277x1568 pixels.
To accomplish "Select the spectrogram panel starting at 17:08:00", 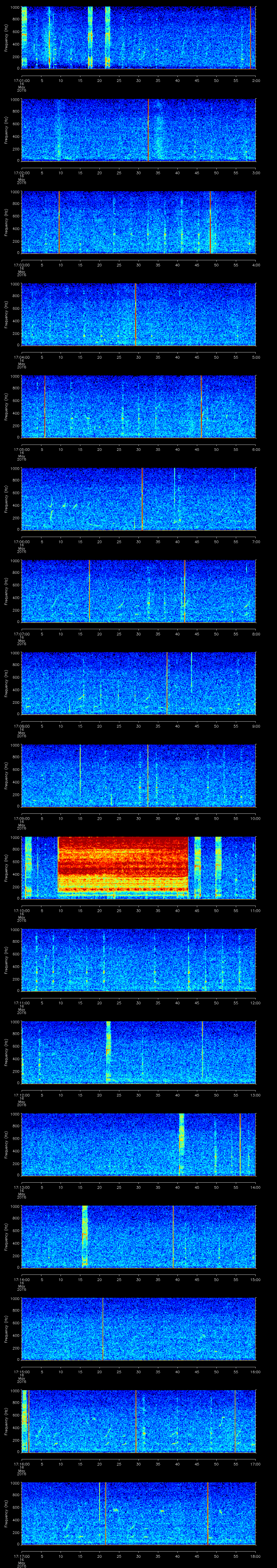I will (x=138, y=683).
